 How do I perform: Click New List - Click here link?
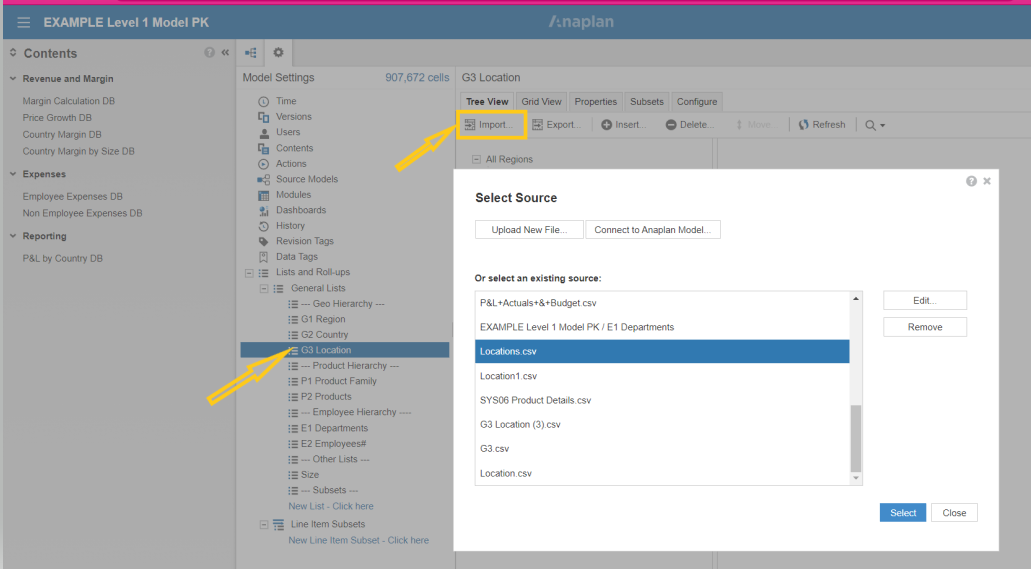point(331,506)
